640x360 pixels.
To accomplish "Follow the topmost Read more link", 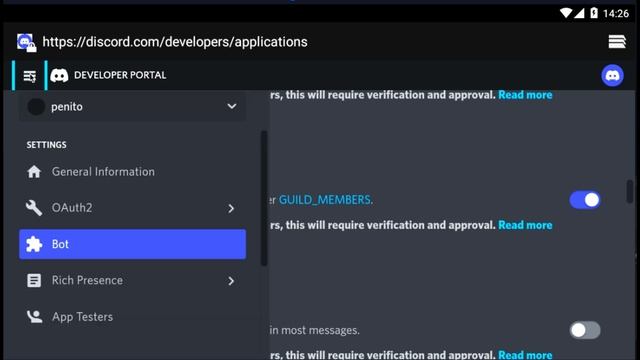I will (525, 95).
